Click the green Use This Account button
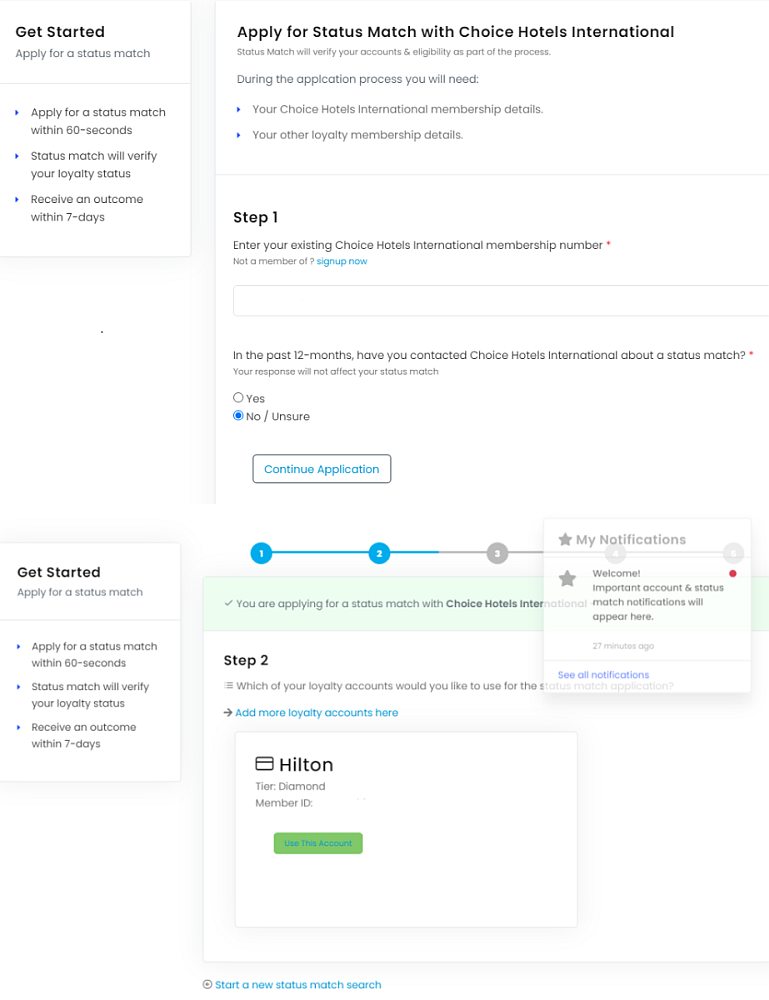Viewport: 769px width, 1000px height. click(318, 843)
